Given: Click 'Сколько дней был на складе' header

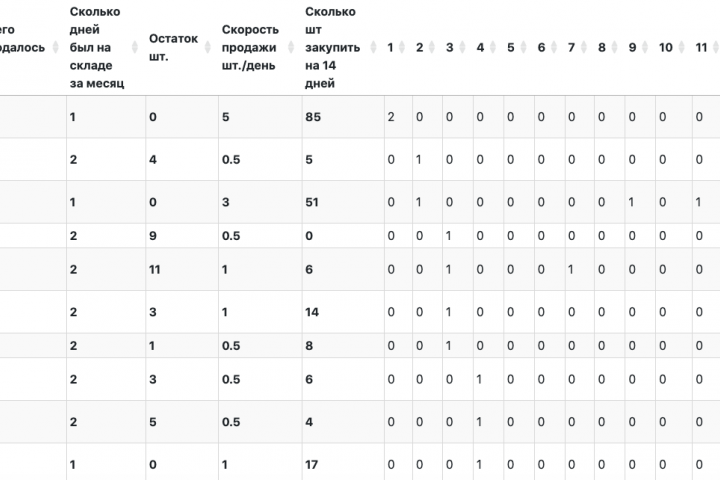Looking at the screenshot, I should click(96, 47).
